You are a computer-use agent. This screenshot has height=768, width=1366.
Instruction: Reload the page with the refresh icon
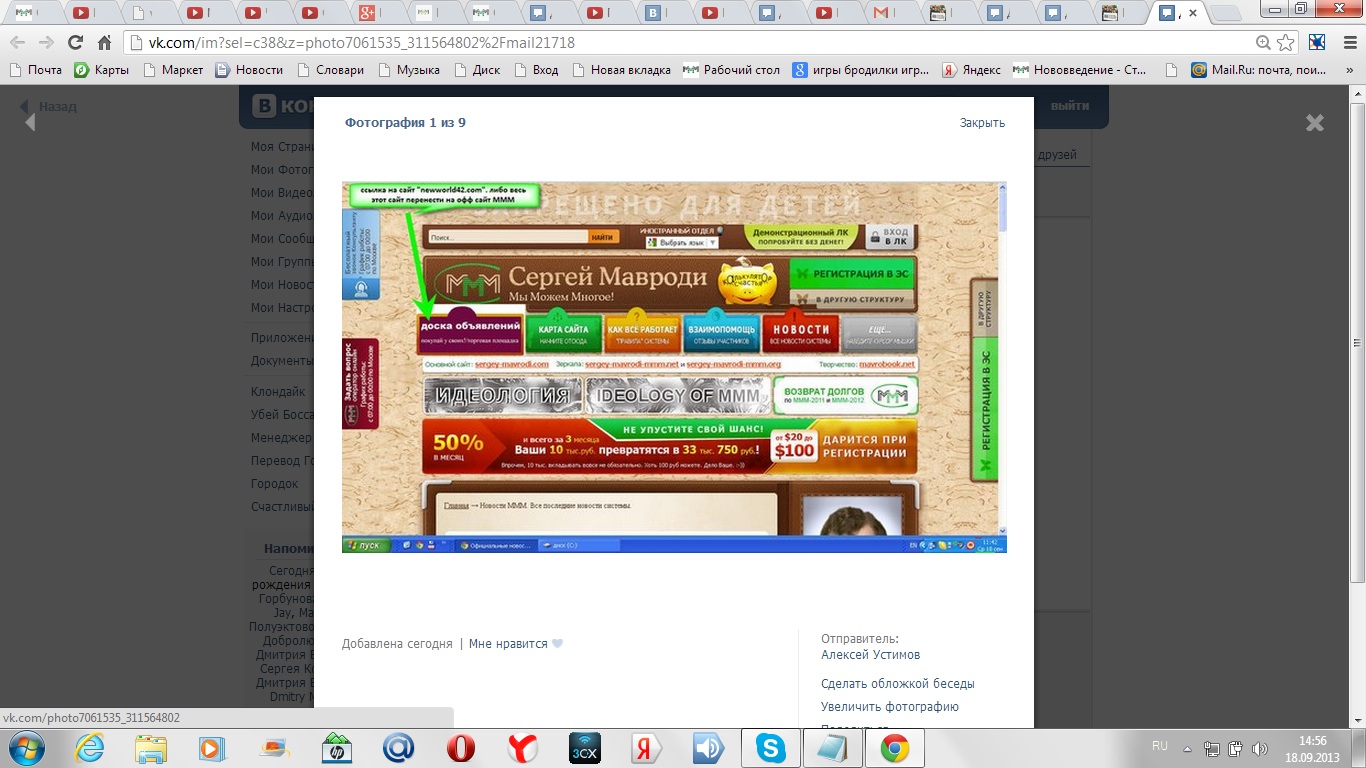pos(75,43)
